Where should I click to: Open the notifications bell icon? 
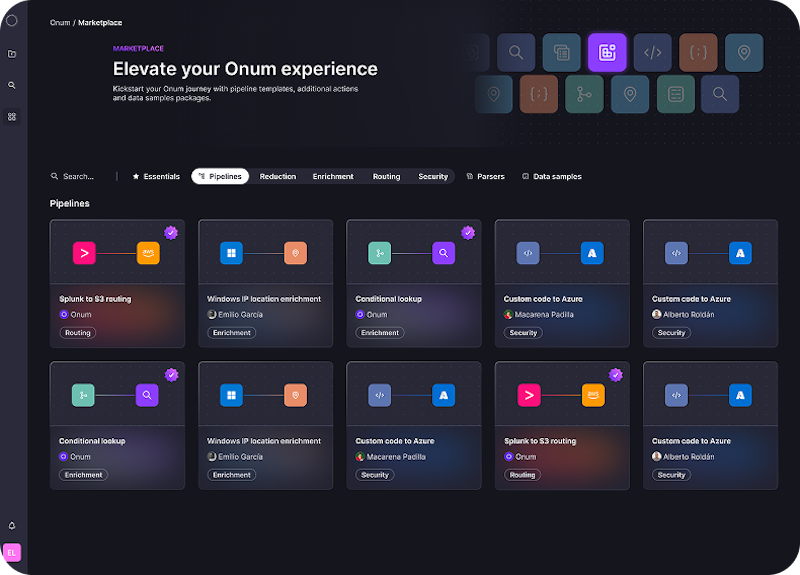(12, 526)
